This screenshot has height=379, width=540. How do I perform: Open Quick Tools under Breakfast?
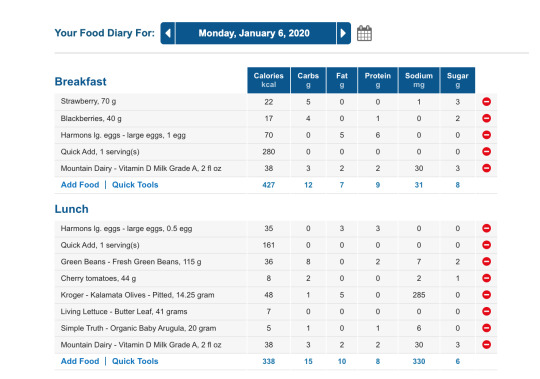click(x=135, y=185)
